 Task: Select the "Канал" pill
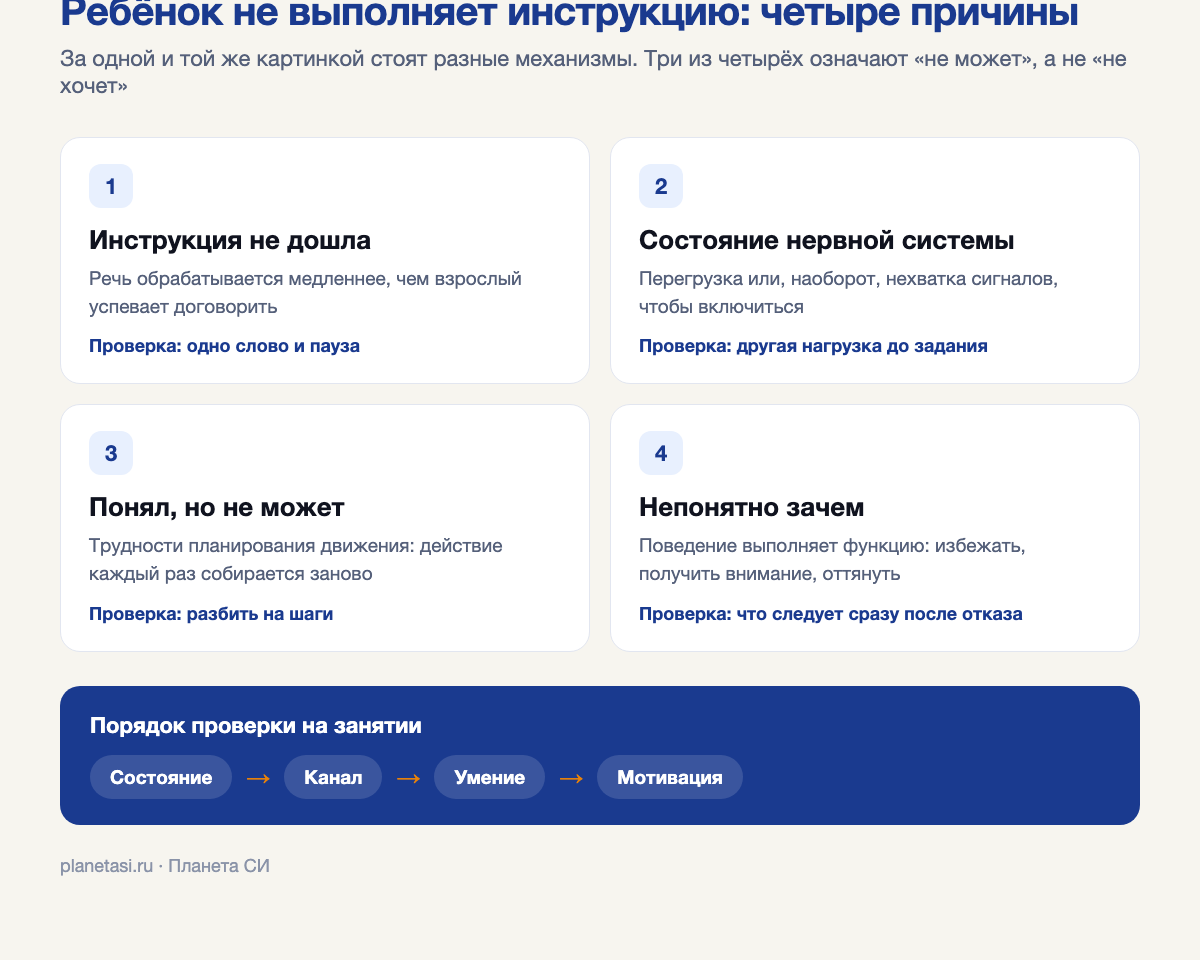333,777
